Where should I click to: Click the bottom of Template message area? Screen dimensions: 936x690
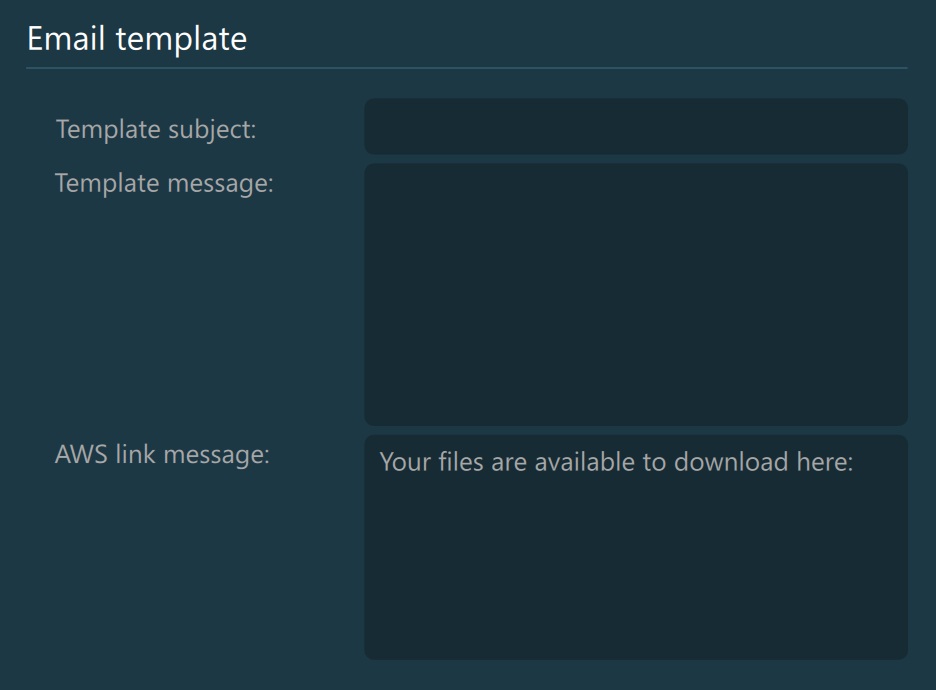[635, 410]
